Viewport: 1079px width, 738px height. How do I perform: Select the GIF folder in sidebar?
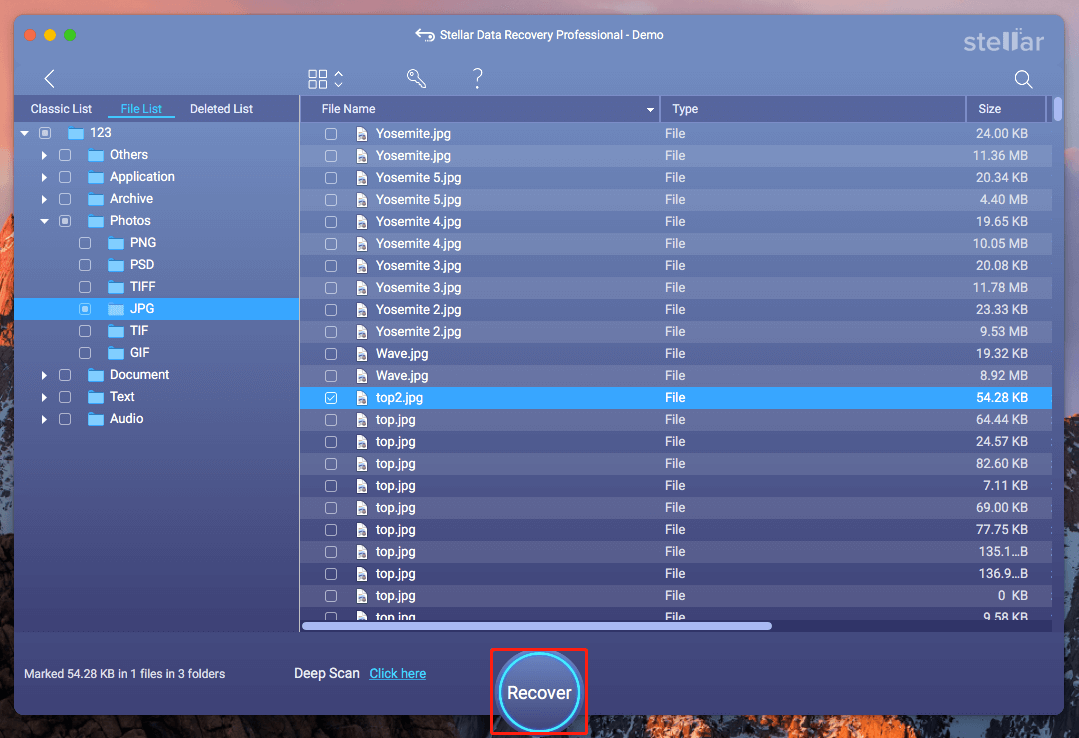138,352
